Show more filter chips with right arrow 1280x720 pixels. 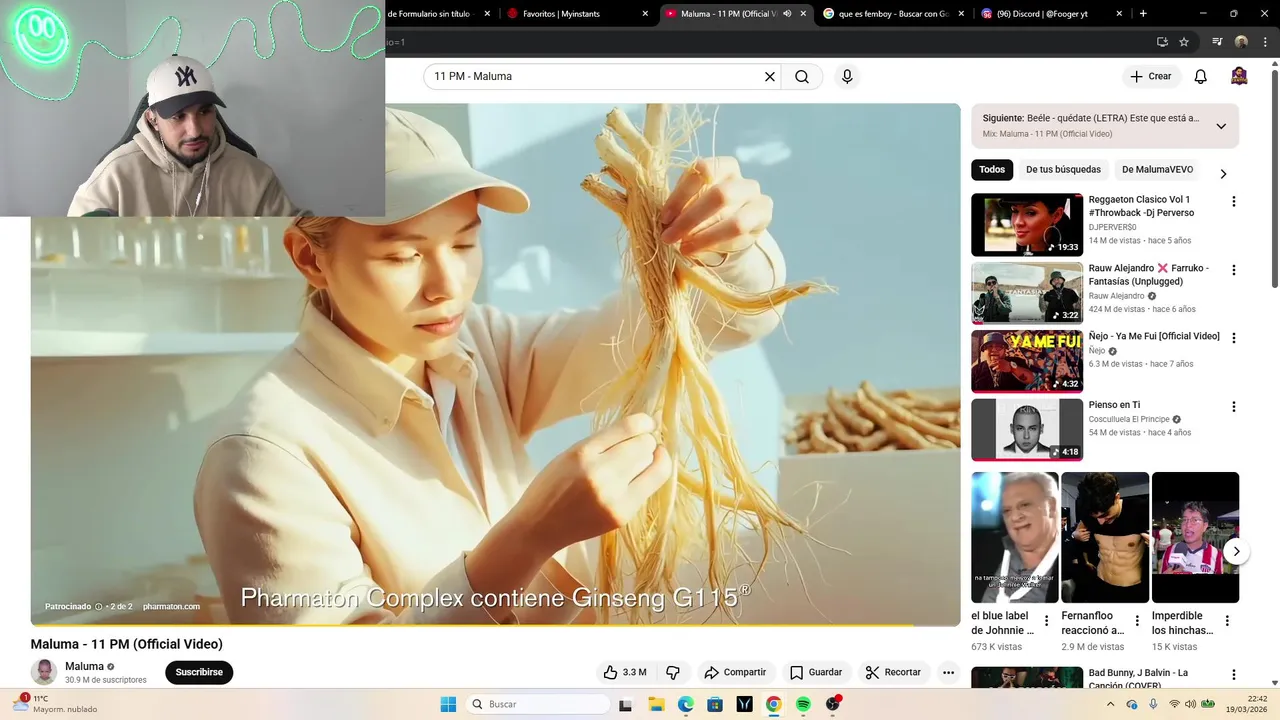coord(1223,174)
